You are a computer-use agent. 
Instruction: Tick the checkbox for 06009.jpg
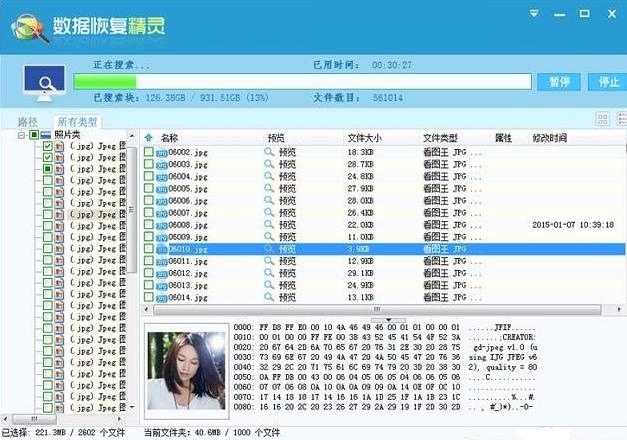pos(149,236)
